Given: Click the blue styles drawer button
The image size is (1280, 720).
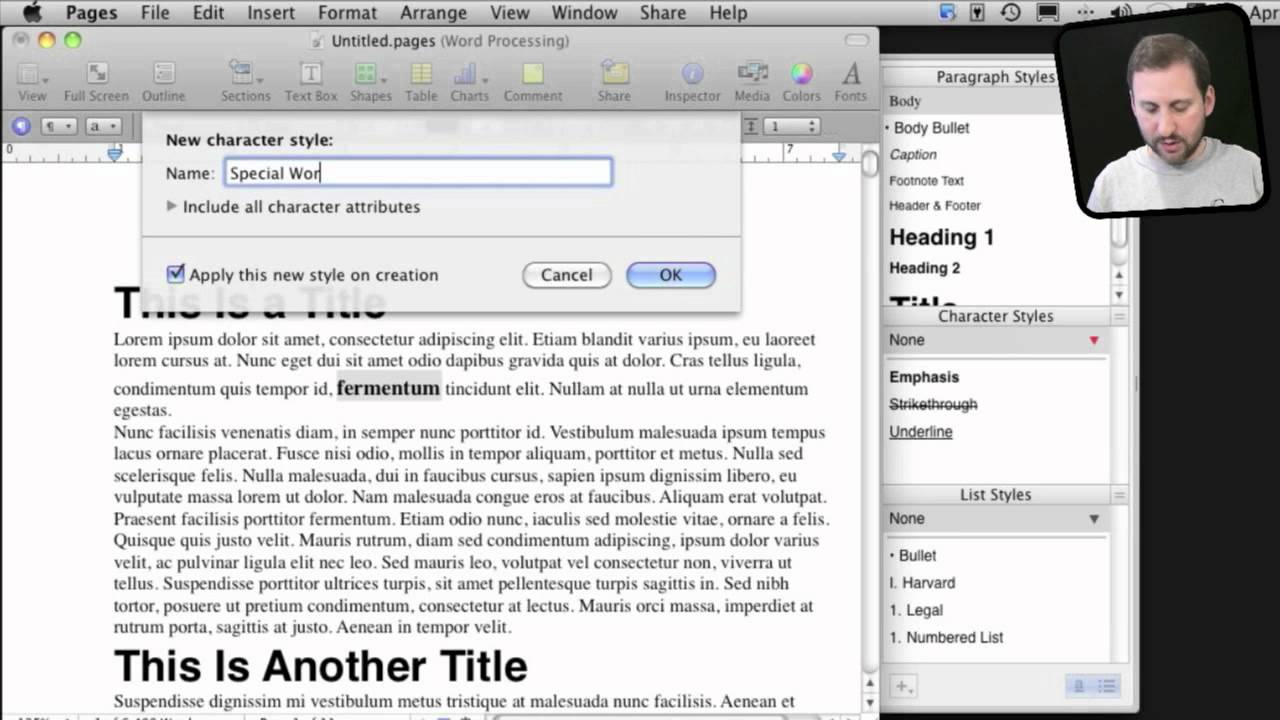Looking at the screenshot, I should pos(21,126).
